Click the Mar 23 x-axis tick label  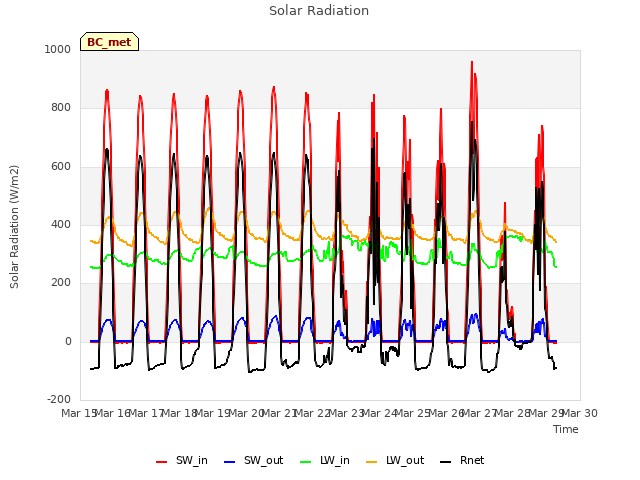[346, 413]
